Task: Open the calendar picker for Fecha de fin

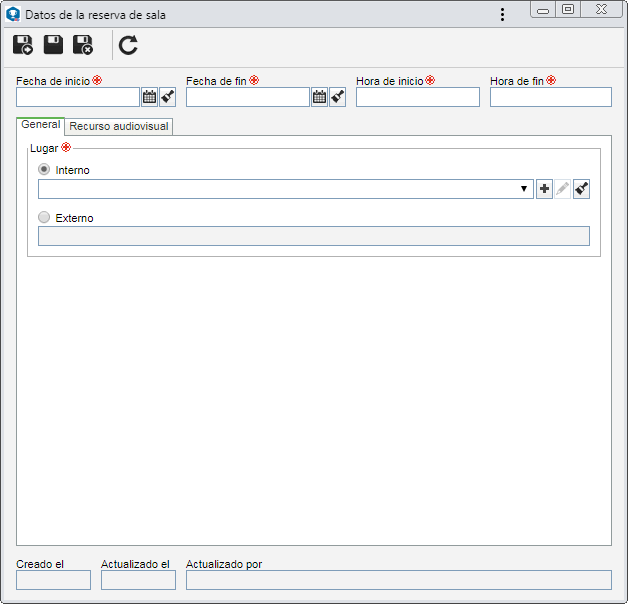Action: [x=319, y=97]
